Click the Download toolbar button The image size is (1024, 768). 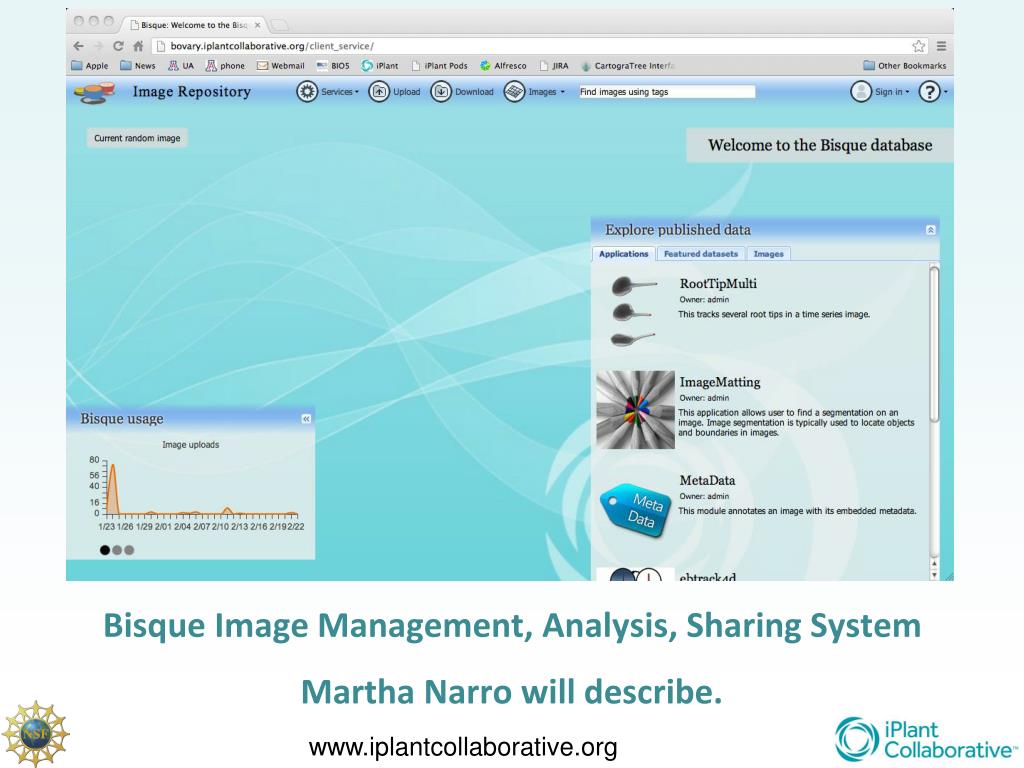[x=462, y=91]
